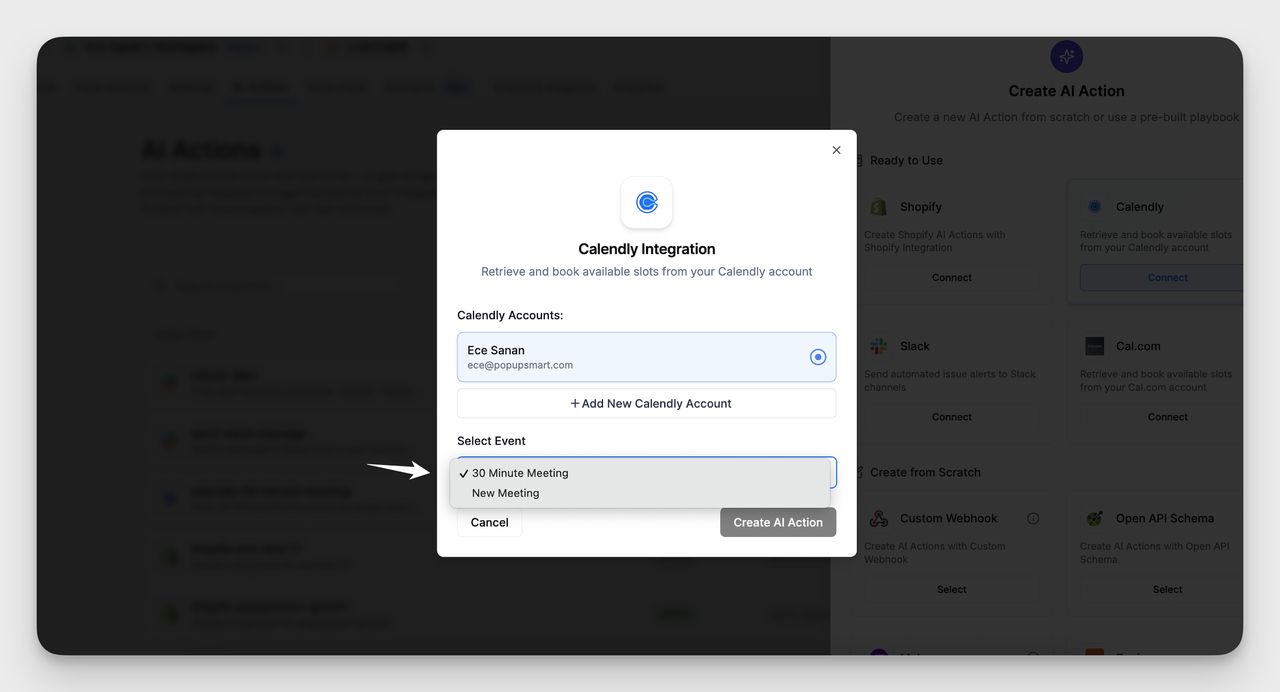Click the Shopify bag icon

click(x=878, y=207)
